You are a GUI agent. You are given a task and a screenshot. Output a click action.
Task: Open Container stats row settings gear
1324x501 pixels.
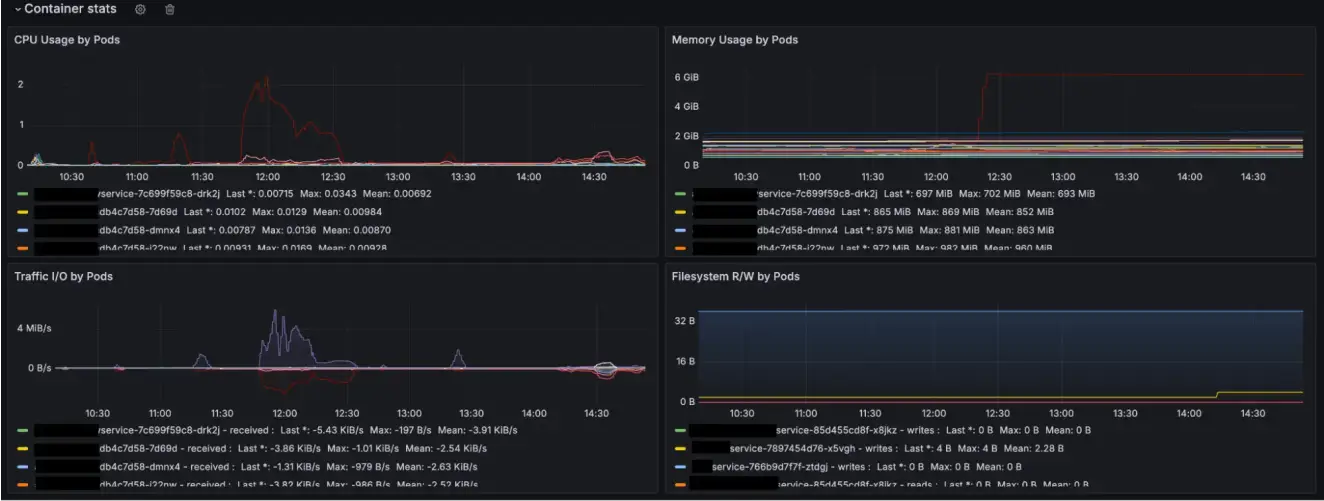pos(140,9)
